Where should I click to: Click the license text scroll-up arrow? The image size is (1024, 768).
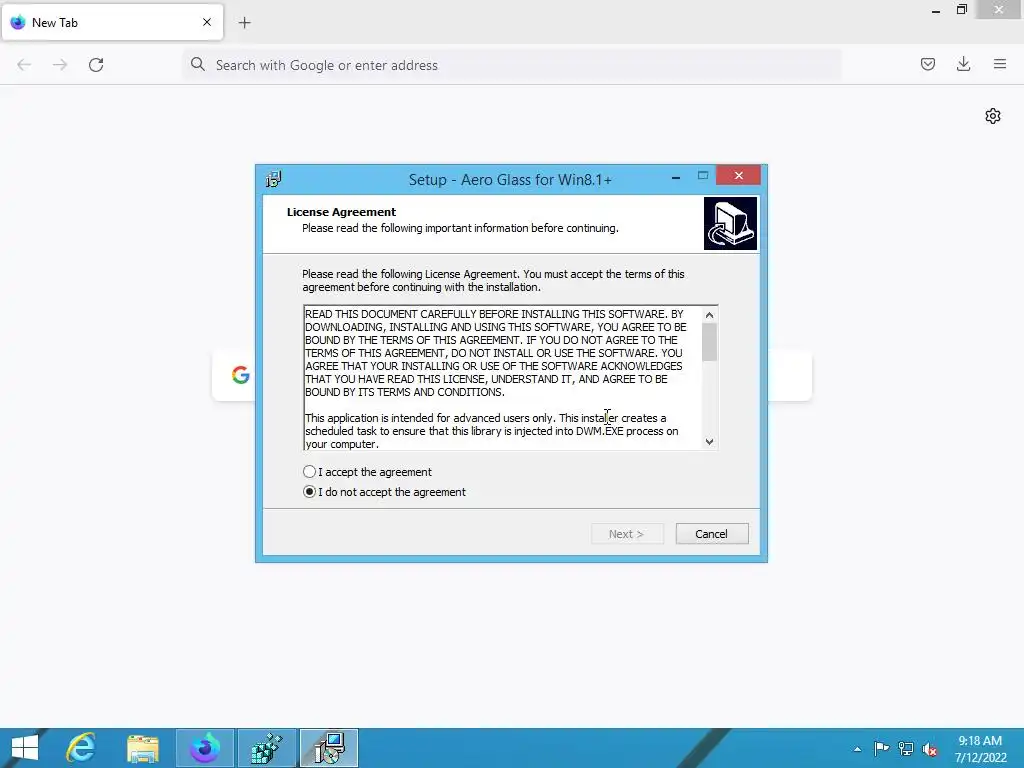point(709,315)
